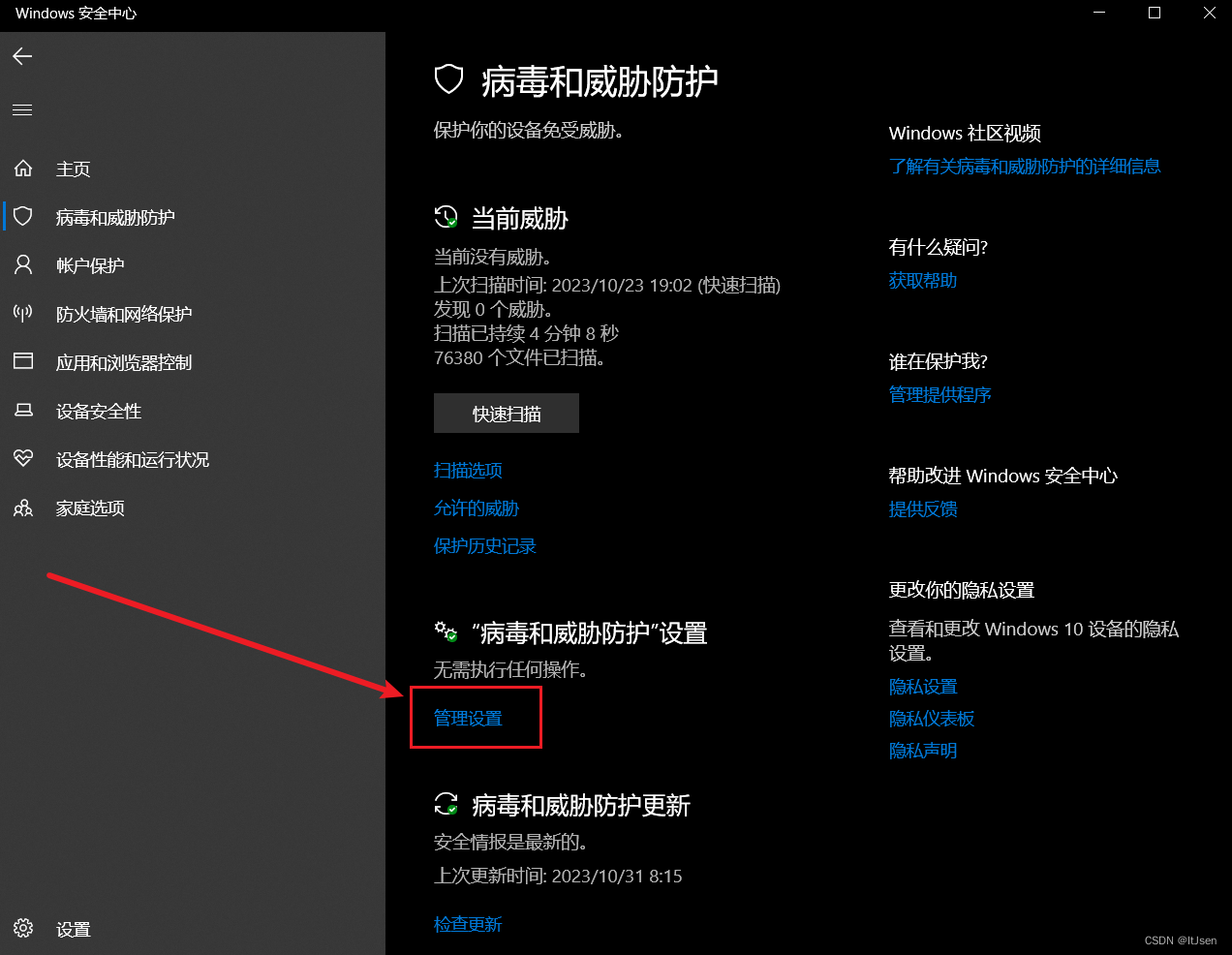Screen dimensions: 1232x955
Task: Start a scan with 快速扫描 button
Action: 507,414
